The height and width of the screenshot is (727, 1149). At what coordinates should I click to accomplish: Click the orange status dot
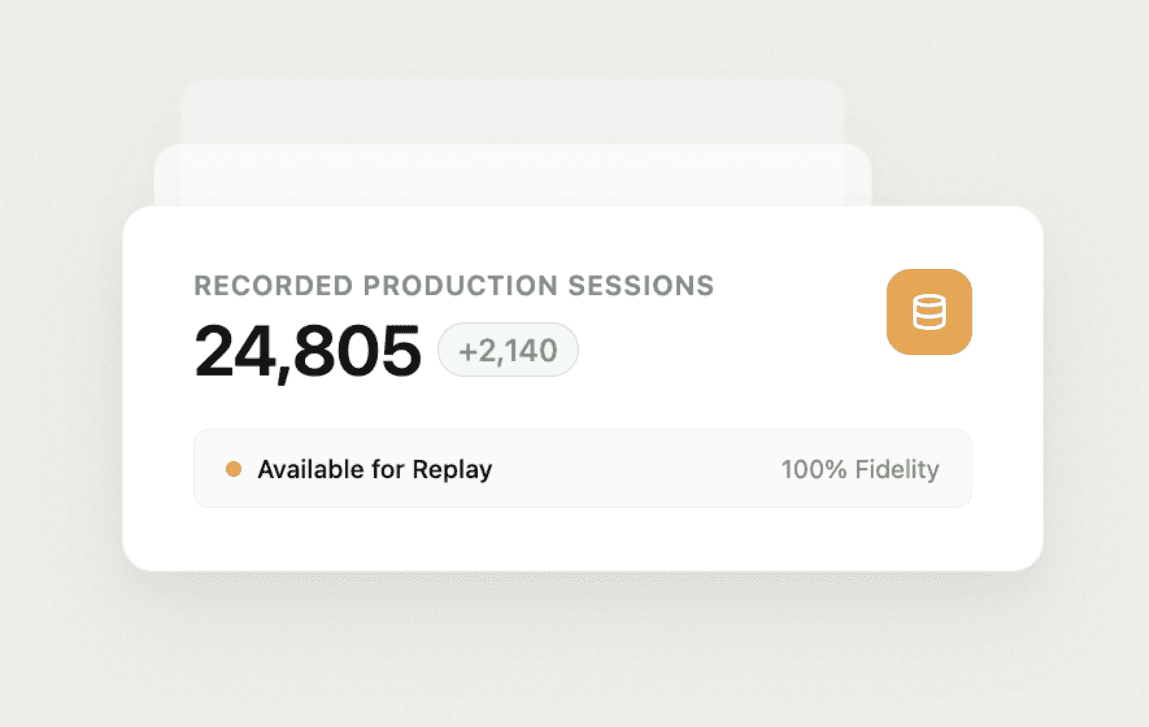[234, 469]
